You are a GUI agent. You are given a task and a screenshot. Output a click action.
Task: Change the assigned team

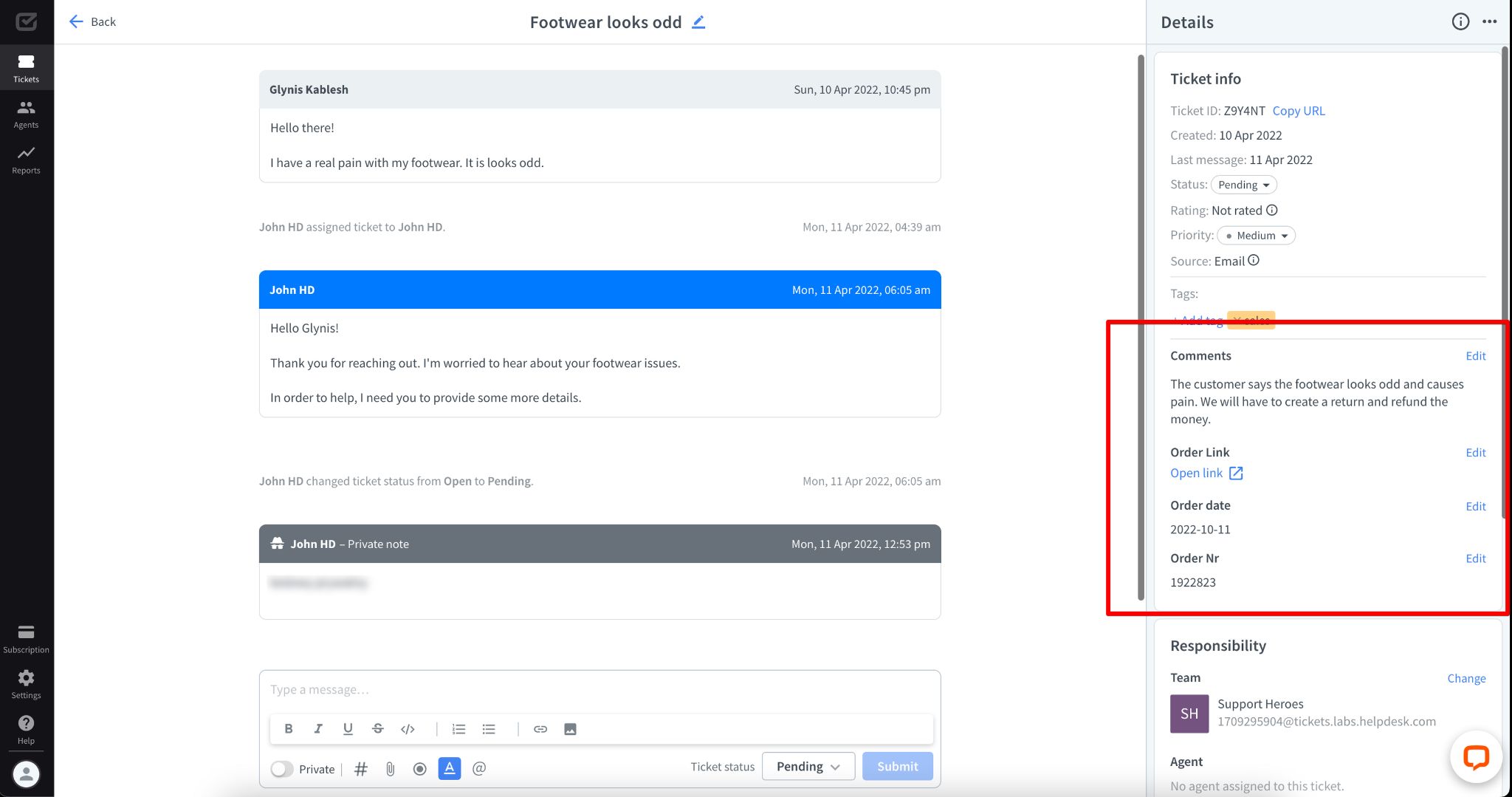click(1466, 678)
